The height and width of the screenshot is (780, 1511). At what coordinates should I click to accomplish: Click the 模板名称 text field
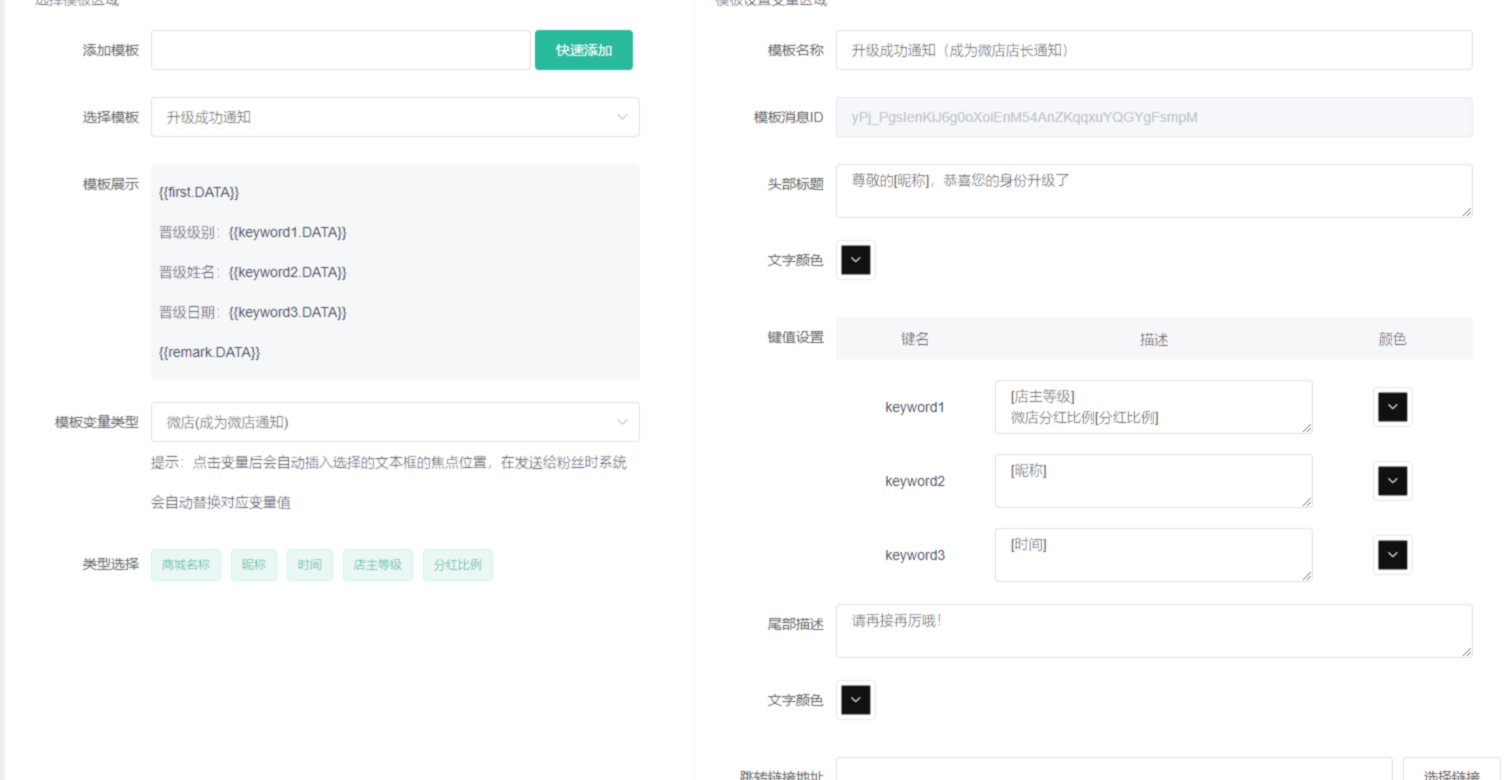click(x=1153, y=50)
